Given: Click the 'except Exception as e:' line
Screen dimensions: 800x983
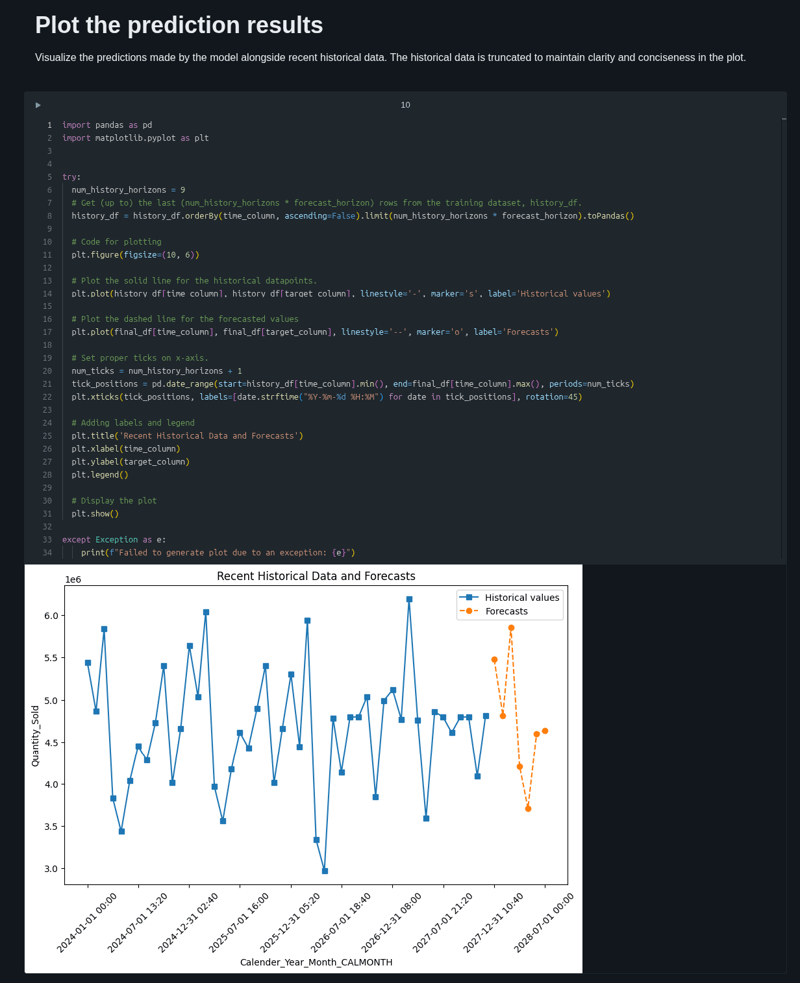Looking at the screenshot, I should [114, 540].
